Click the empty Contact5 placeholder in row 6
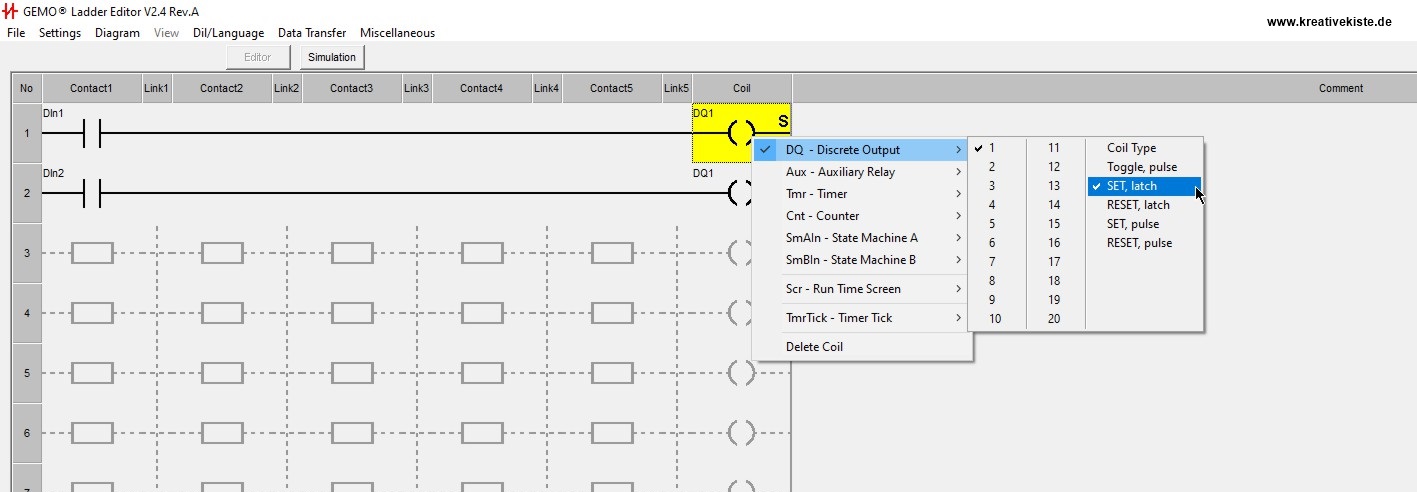 612,433
